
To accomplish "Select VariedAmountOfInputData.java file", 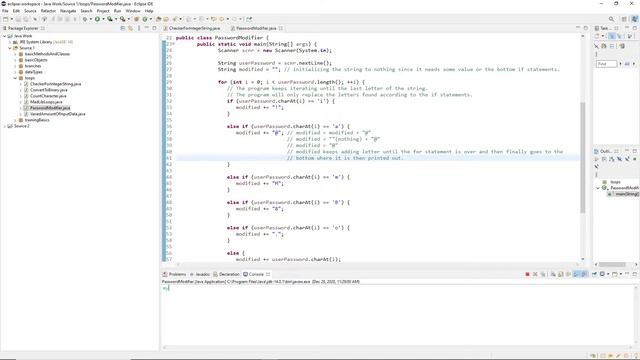I will [58, 114].
